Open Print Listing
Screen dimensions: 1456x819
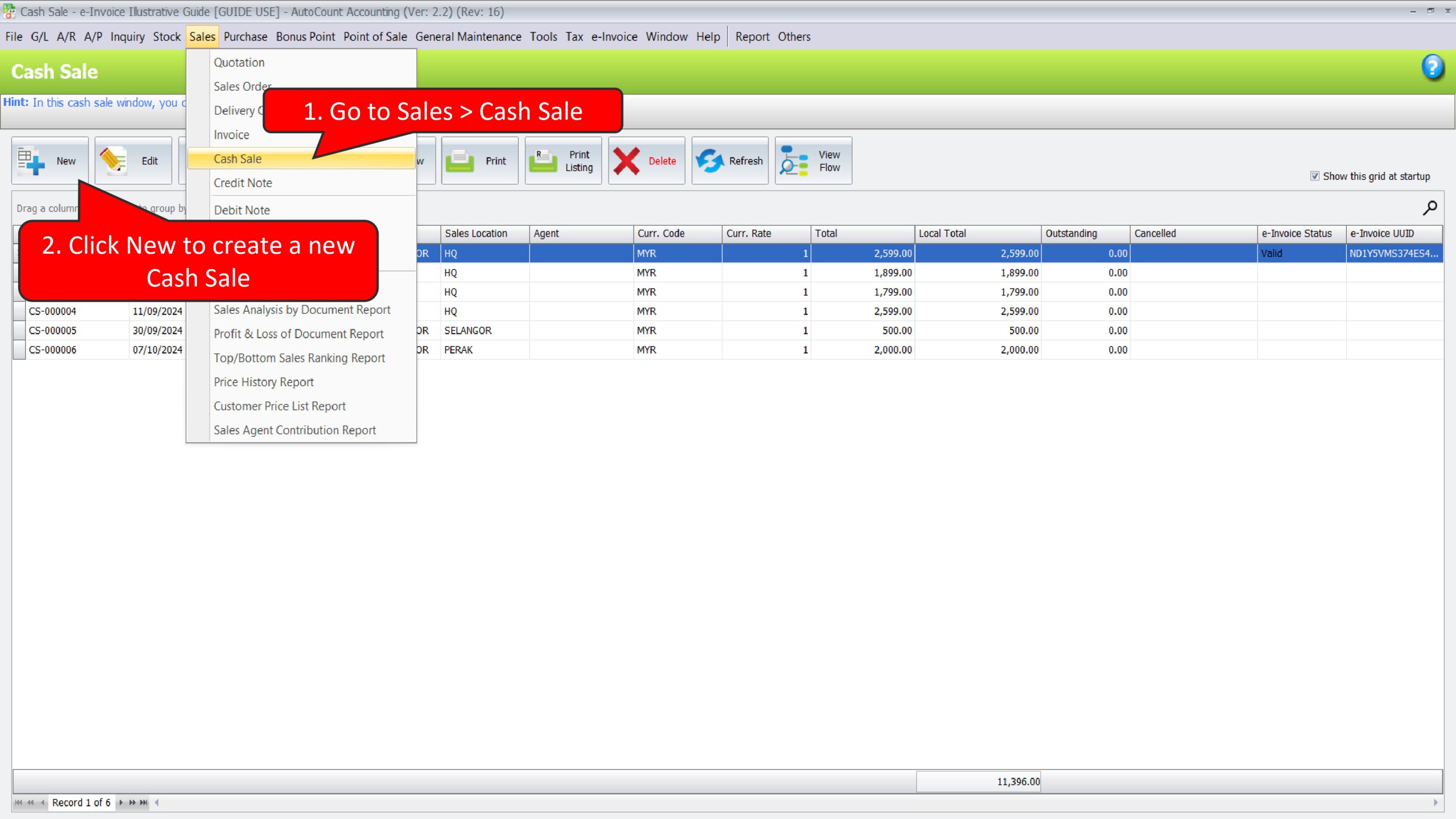click(x=563, y=161)
